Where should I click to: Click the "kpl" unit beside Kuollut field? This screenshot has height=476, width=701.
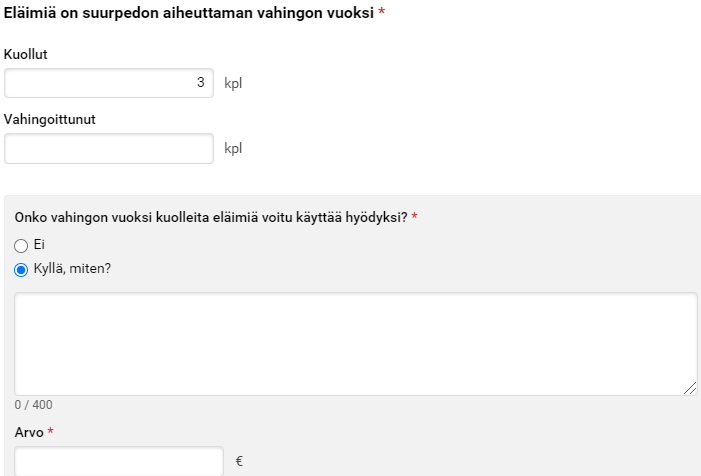click(233, 84)
